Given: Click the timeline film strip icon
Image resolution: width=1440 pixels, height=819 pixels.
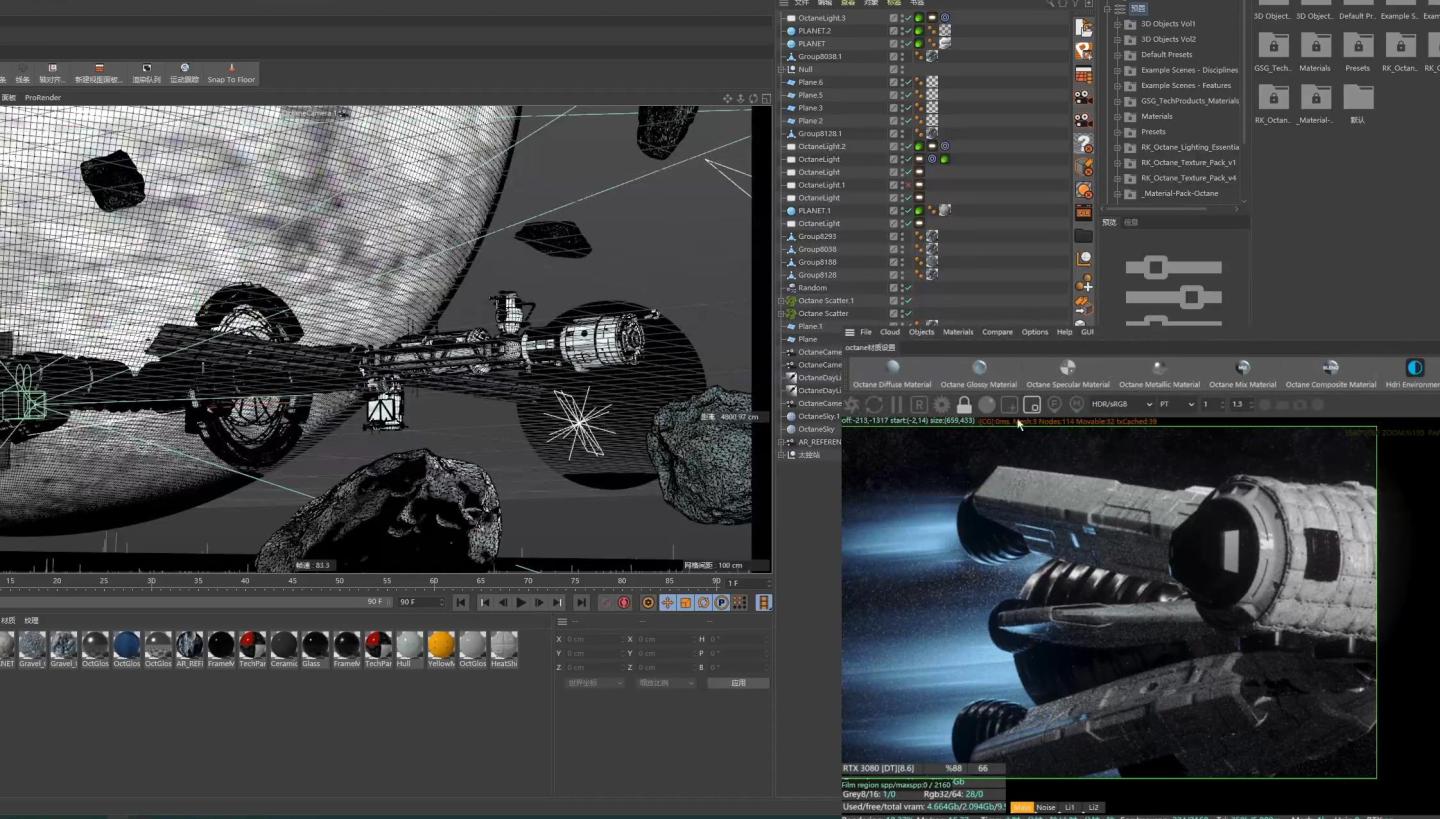Looking at the screenshot, I should (764, 602).
